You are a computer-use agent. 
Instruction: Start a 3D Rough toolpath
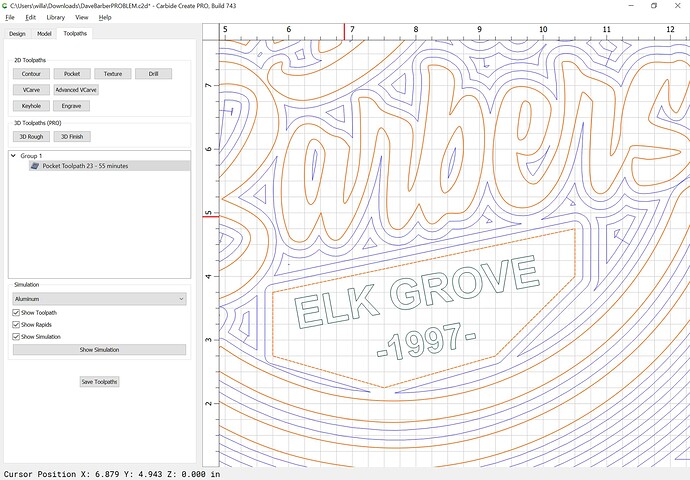pyautogui.click(x=31, y=136)
